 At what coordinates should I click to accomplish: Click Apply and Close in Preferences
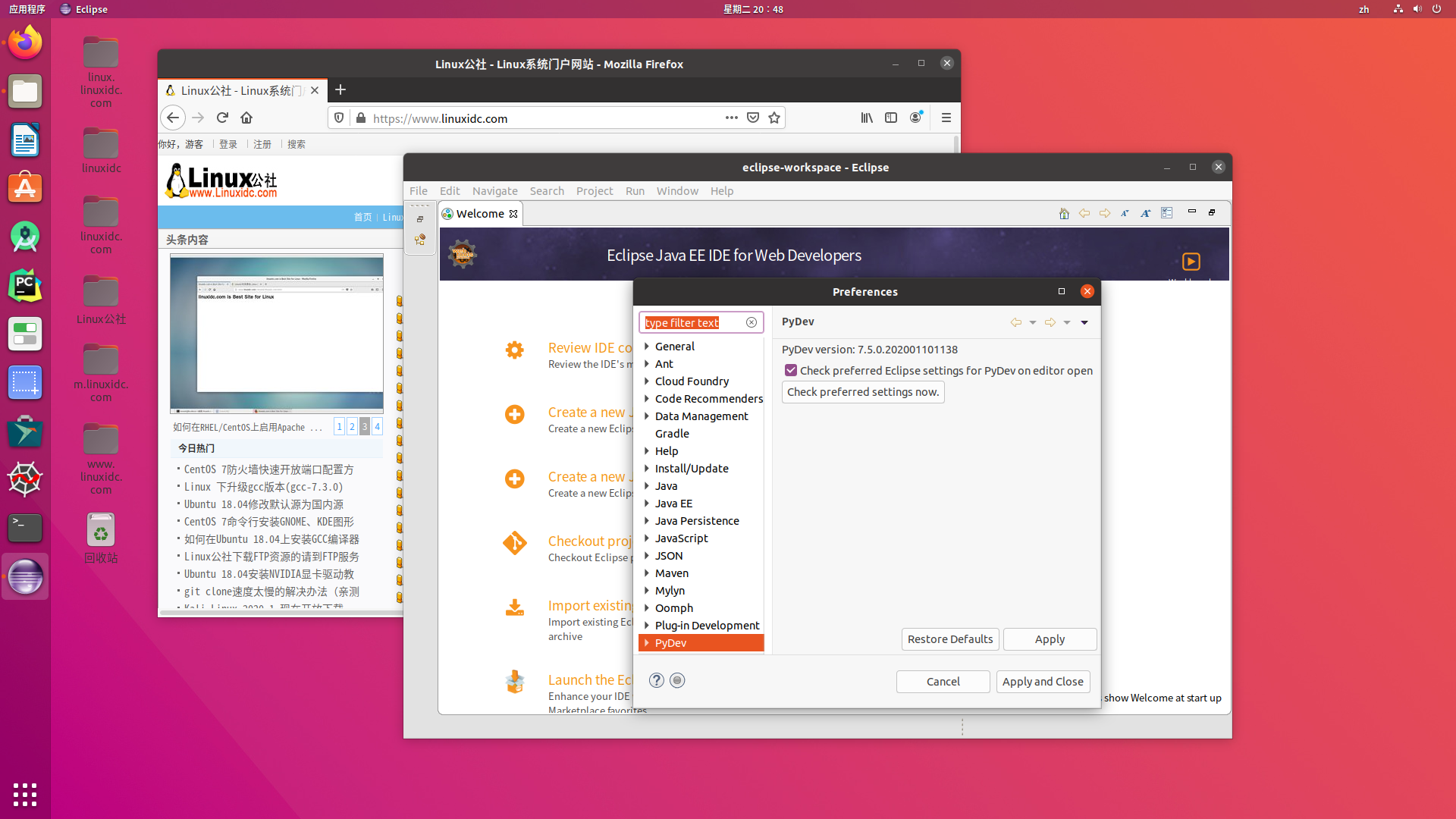click(1043, 681)
